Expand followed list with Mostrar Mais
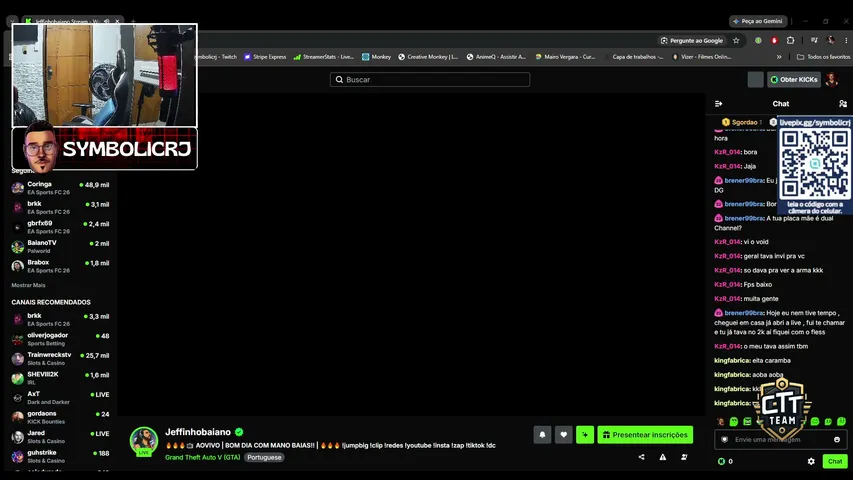The width and height of the screenshot is (853, 480). [x=28, y=285]
